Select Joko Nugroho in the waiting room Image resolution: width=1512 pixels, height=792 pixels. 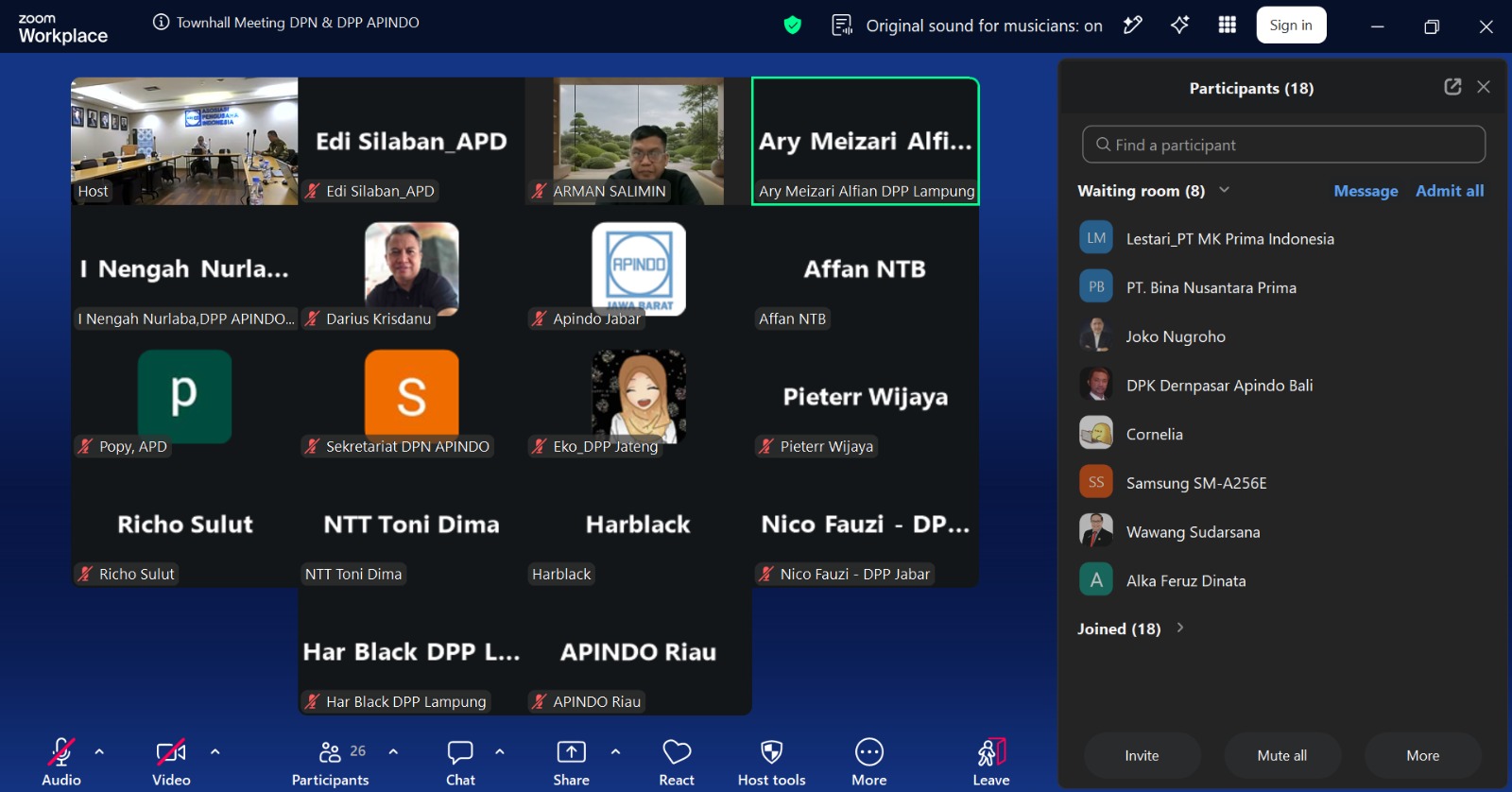tap(1283, 336)
